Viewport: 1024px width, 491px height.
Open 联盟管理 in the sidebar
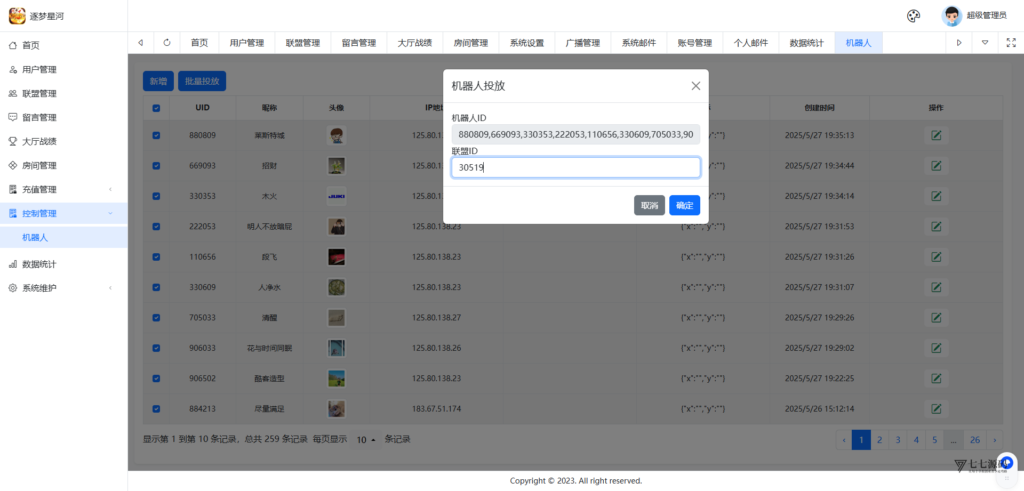(x=63, y=93)
